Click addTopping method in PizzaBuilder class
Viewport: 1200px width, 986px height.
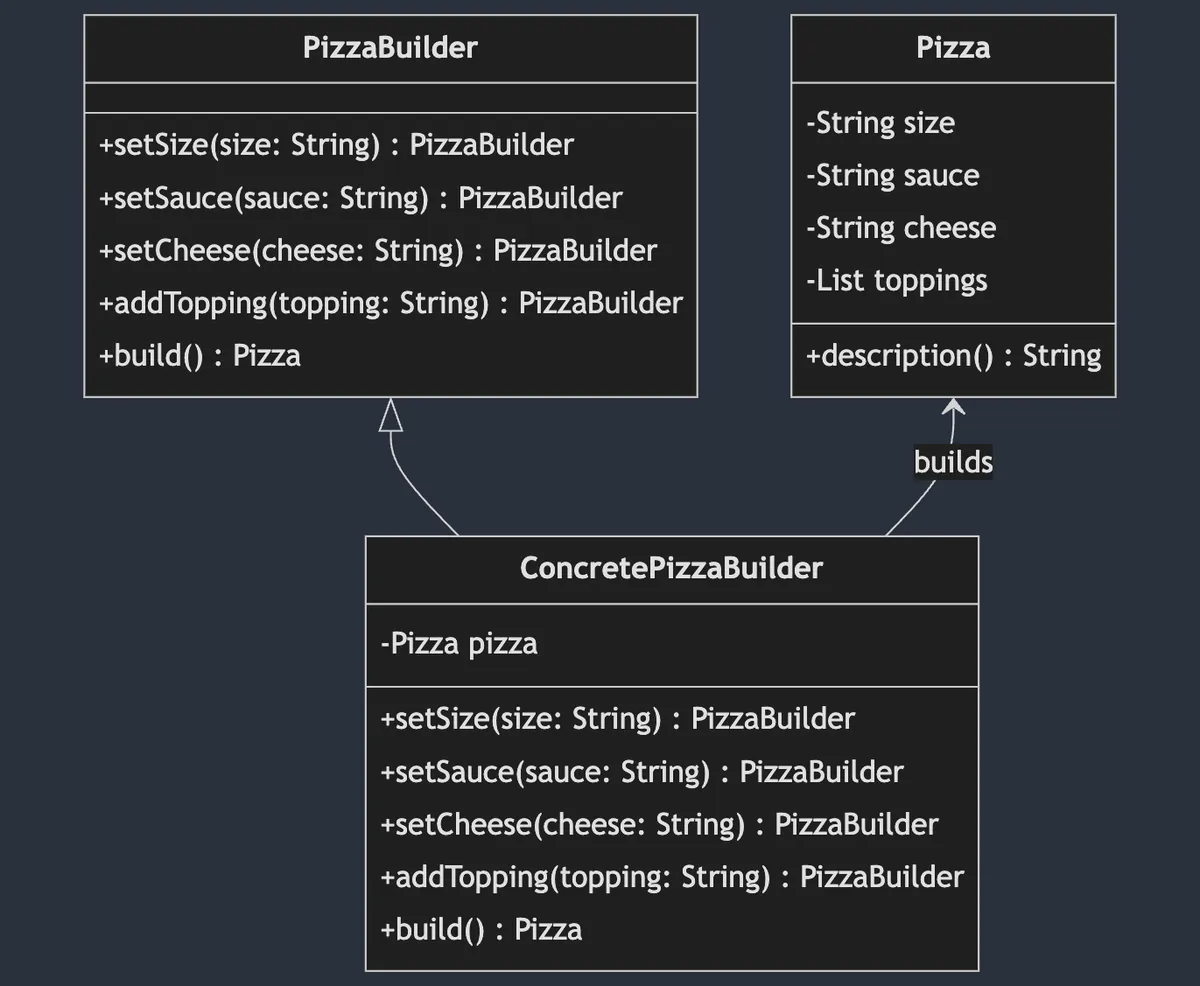pyautogui.click(x=390, y=303)
